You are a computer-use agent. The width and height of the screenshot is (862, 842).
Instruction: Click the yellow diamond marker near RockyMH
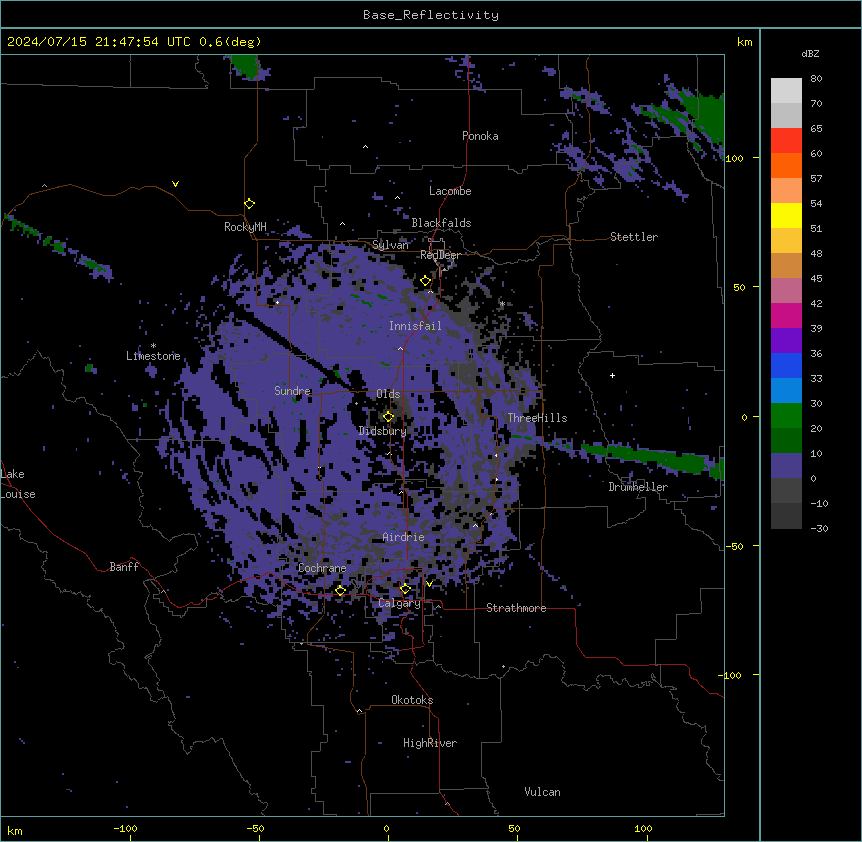click(250, 204)
